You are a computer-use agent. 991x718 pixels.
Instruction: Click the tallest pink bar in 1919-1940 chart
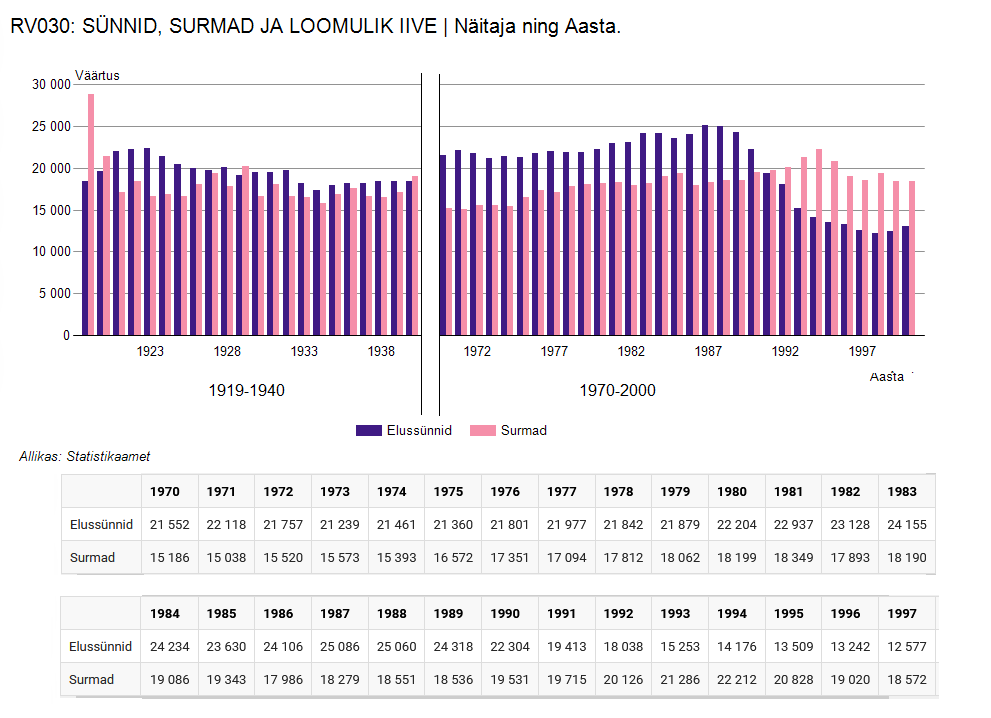point(91,214)
